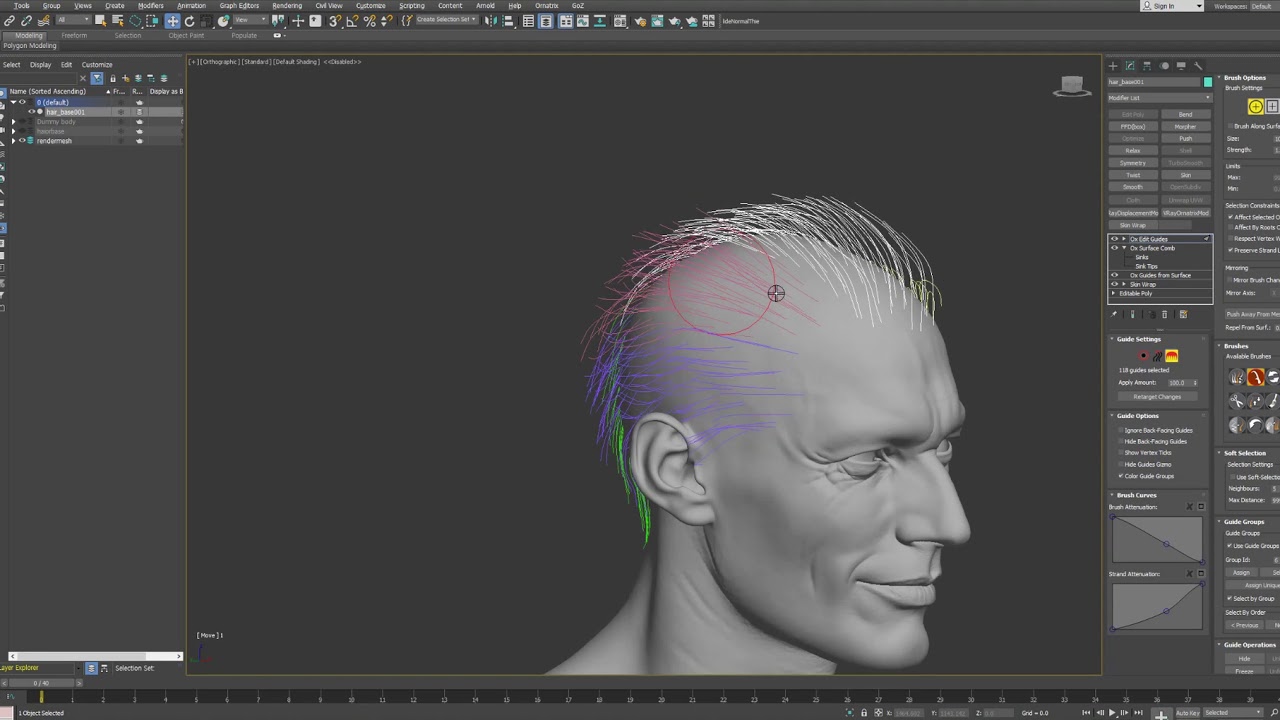This screenshot has width=1280, height=720.
Task: Activate the Rotate tool in main toolbar
Action: tap(189, 21)
